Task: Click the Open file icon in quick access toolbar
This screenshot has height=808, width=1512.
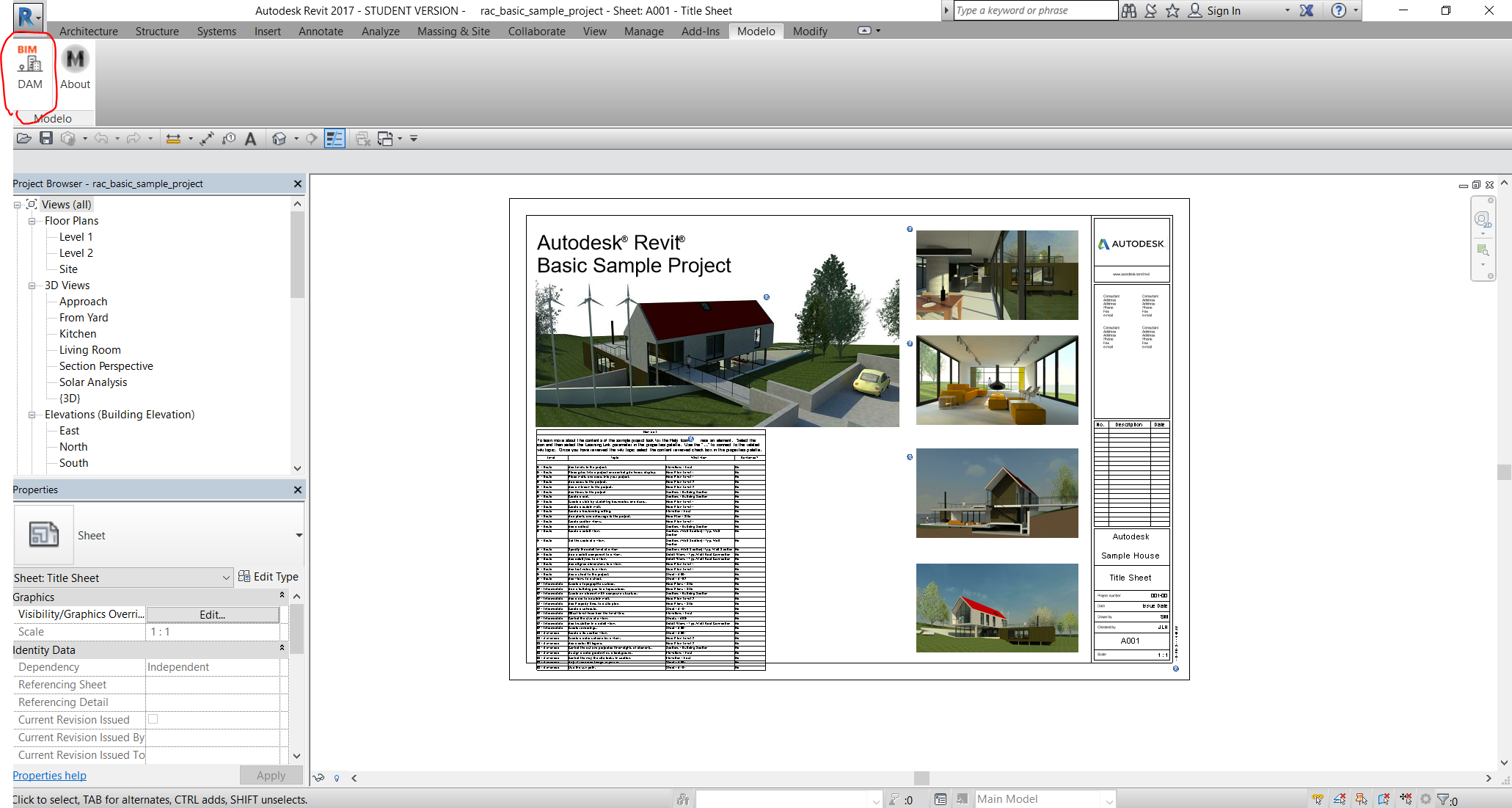Action: [x=23, y=138]
